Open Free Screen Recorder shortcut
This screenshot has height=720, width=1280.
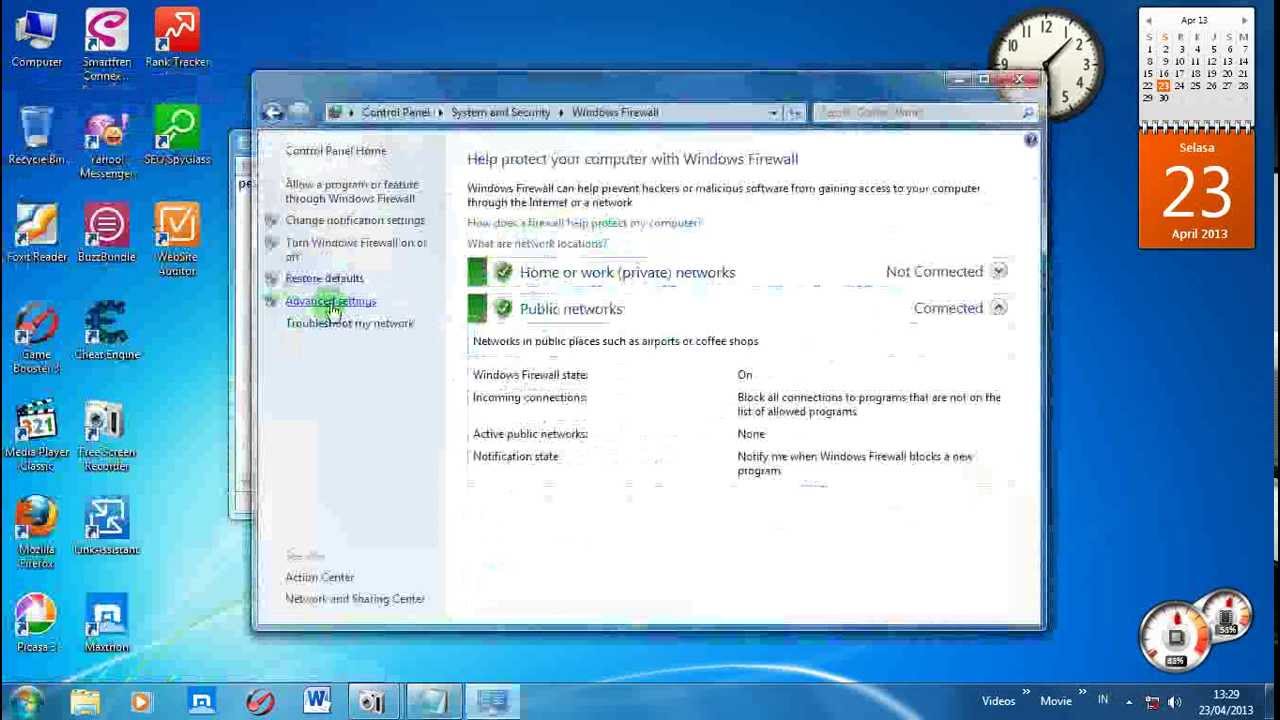coord(106,435)
